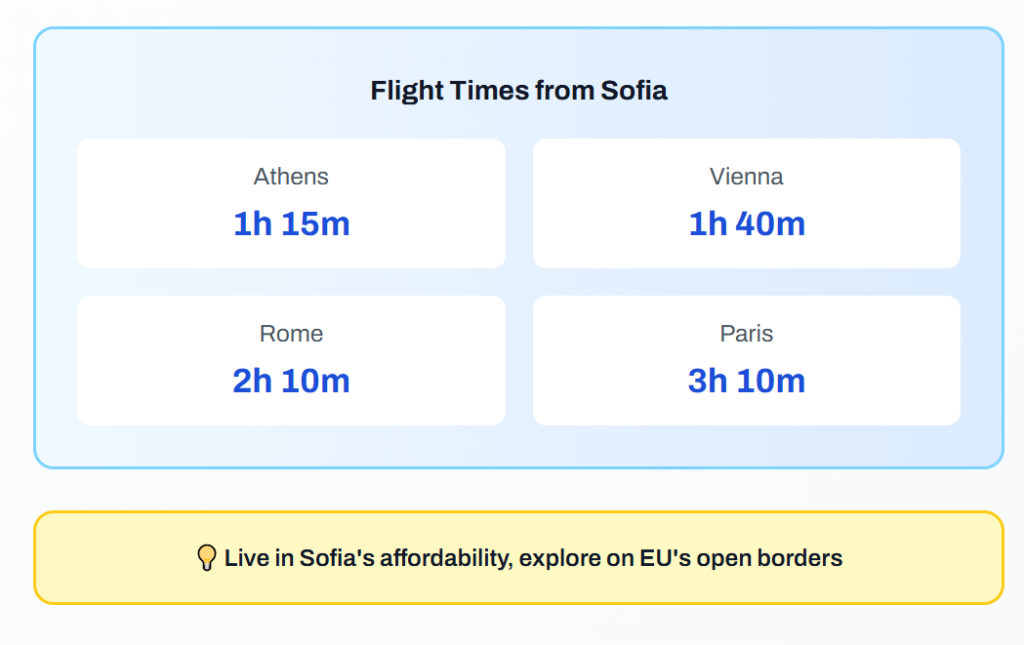Image resolution: width=1024 pixels, height=645 pixels.
Task: Select the Vienna destination label
Action: (x=746, y=177)
